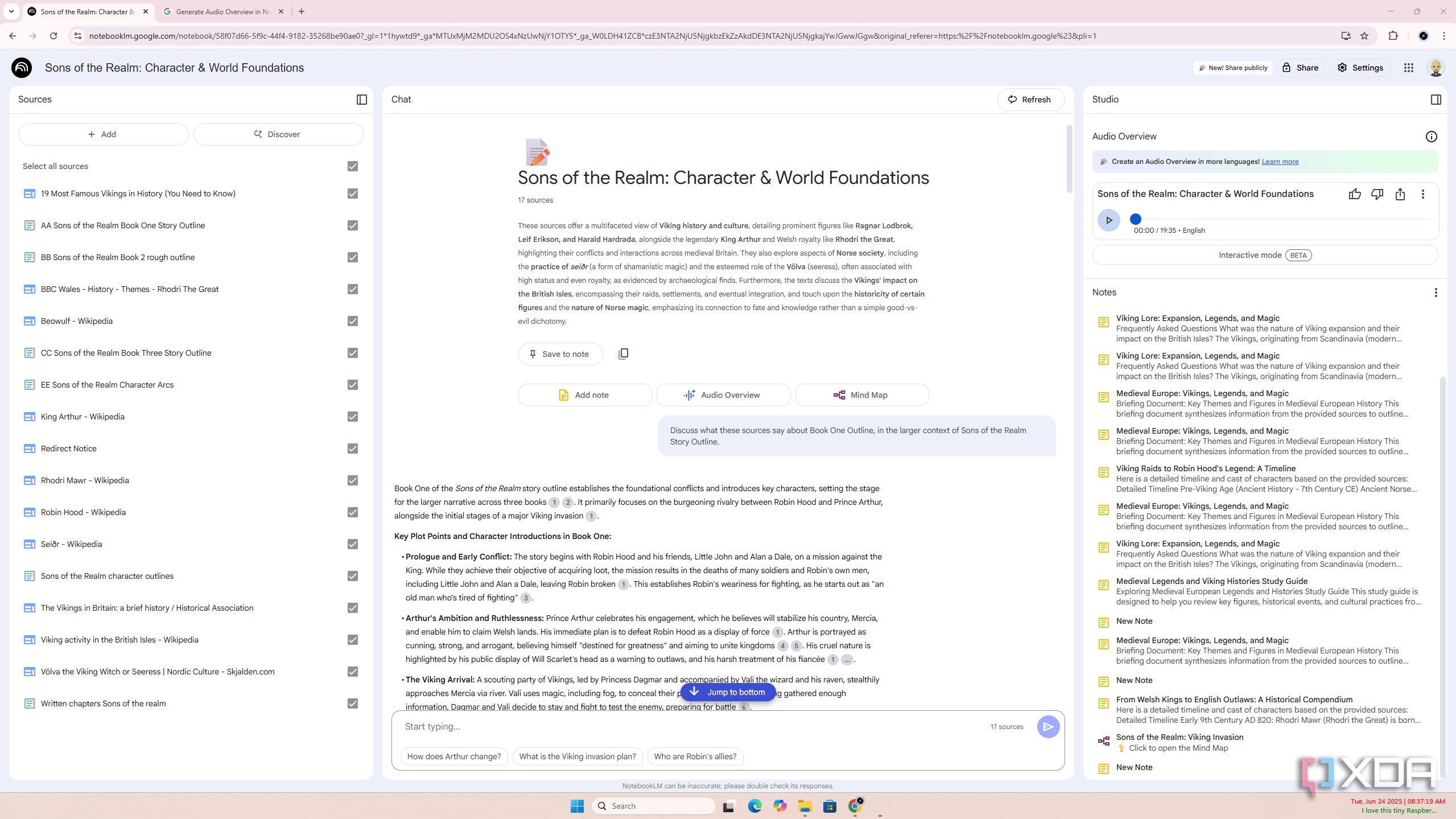Collapse the Studio panel with its toggle icon
This screenshot has height=819, width=1456.
[1436, 100]
